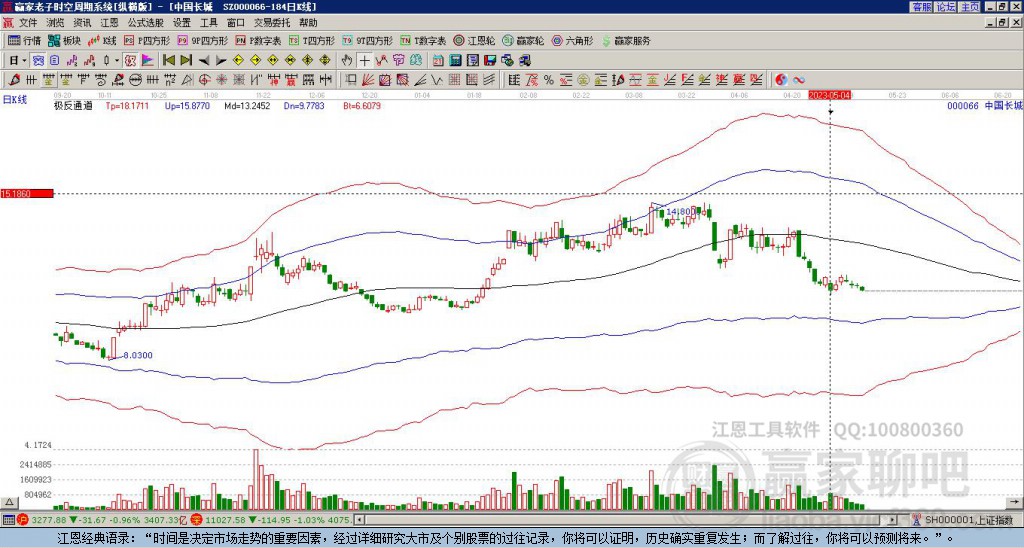Open the 公式选股 menu

point(146,23)
